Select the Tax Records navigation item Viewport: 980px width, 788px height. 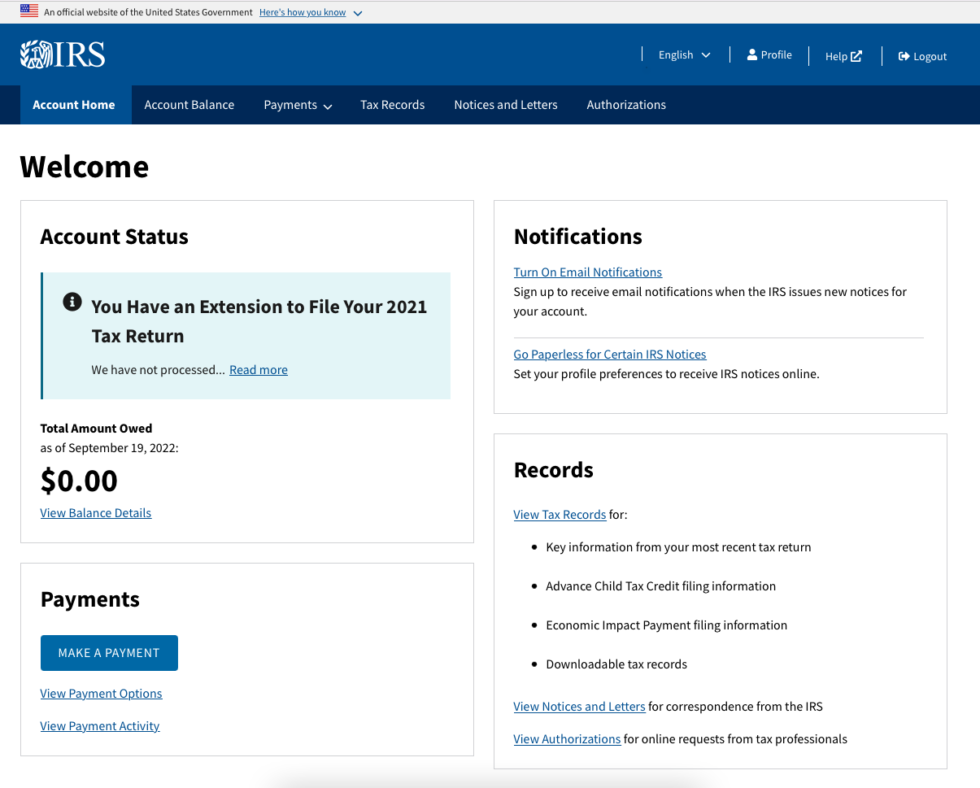click(x=392, y=104)
